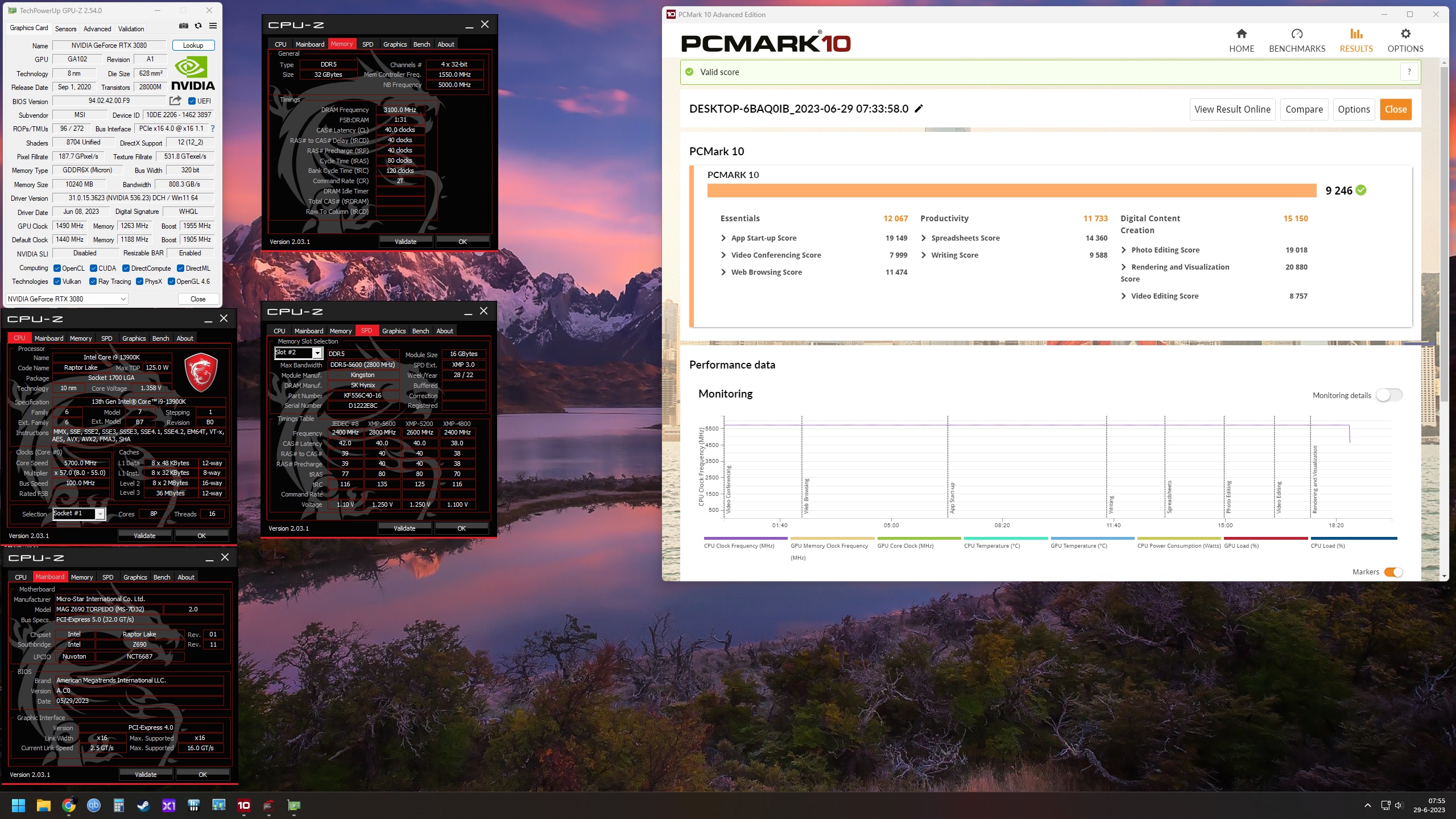Open the CPU-Z MSI taskbar icon
This screenshot has width=1456, height=819.
coord(268,805)
